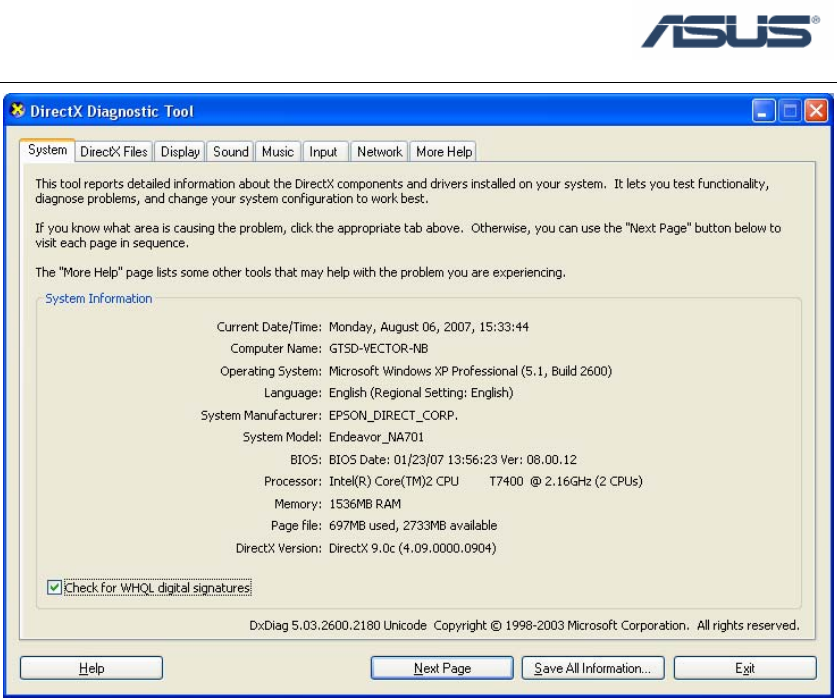The height and width of the screenshot is (698, 837).
Task: Minimize the DirectX Diagnostic Tool window
Action: pyautogui.click(x=764, y=111)
